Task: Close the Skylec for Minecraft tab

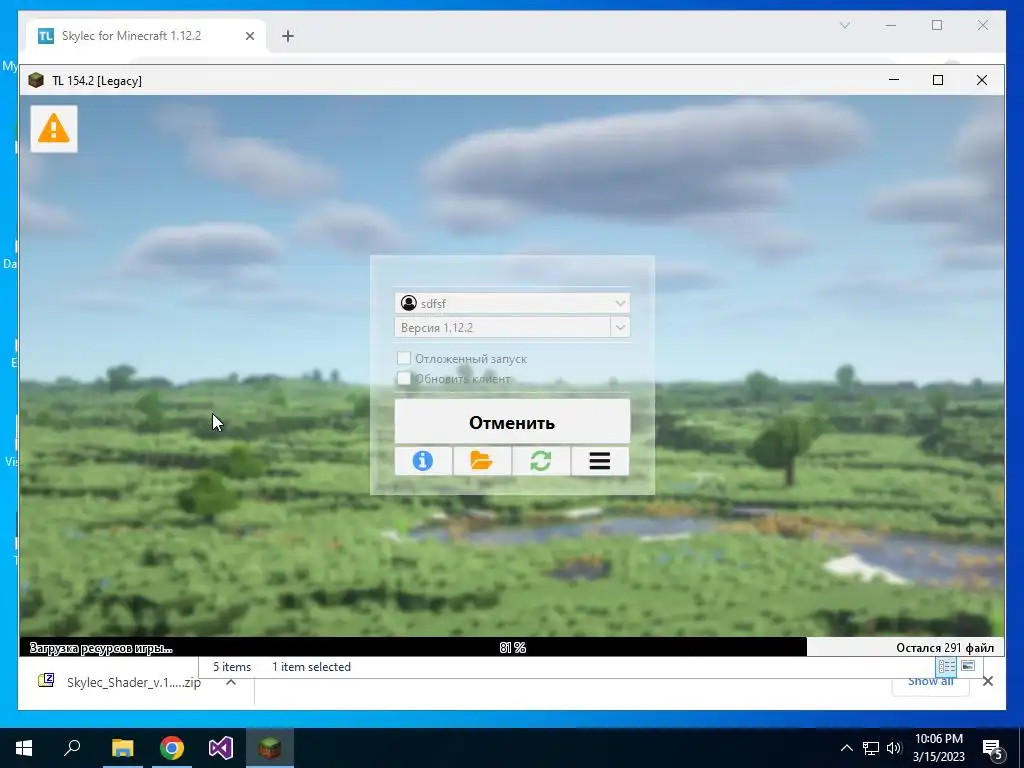Action: 249,36
